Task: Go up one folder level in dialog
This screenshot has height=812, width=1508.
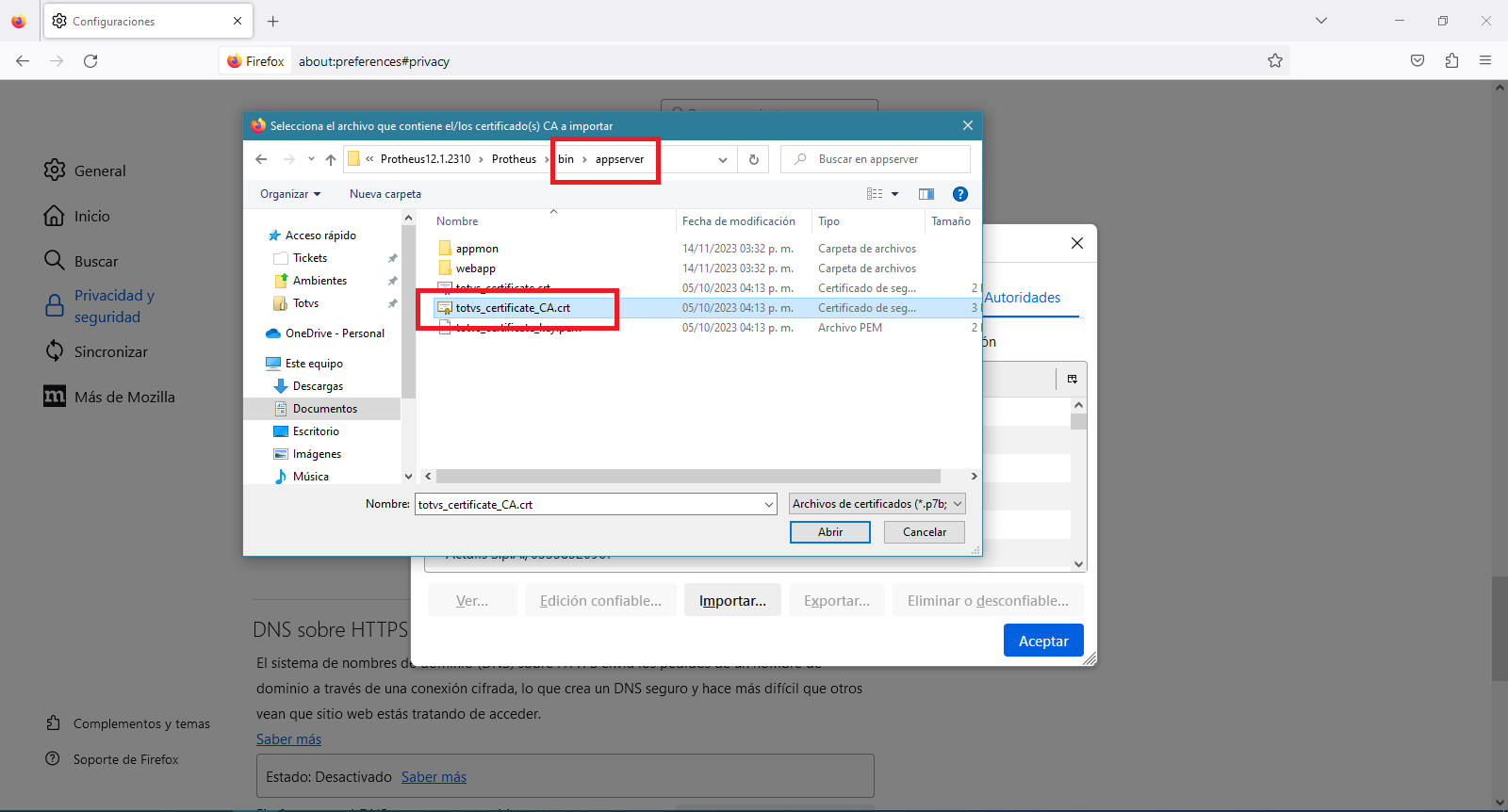Action: (331, 159)
